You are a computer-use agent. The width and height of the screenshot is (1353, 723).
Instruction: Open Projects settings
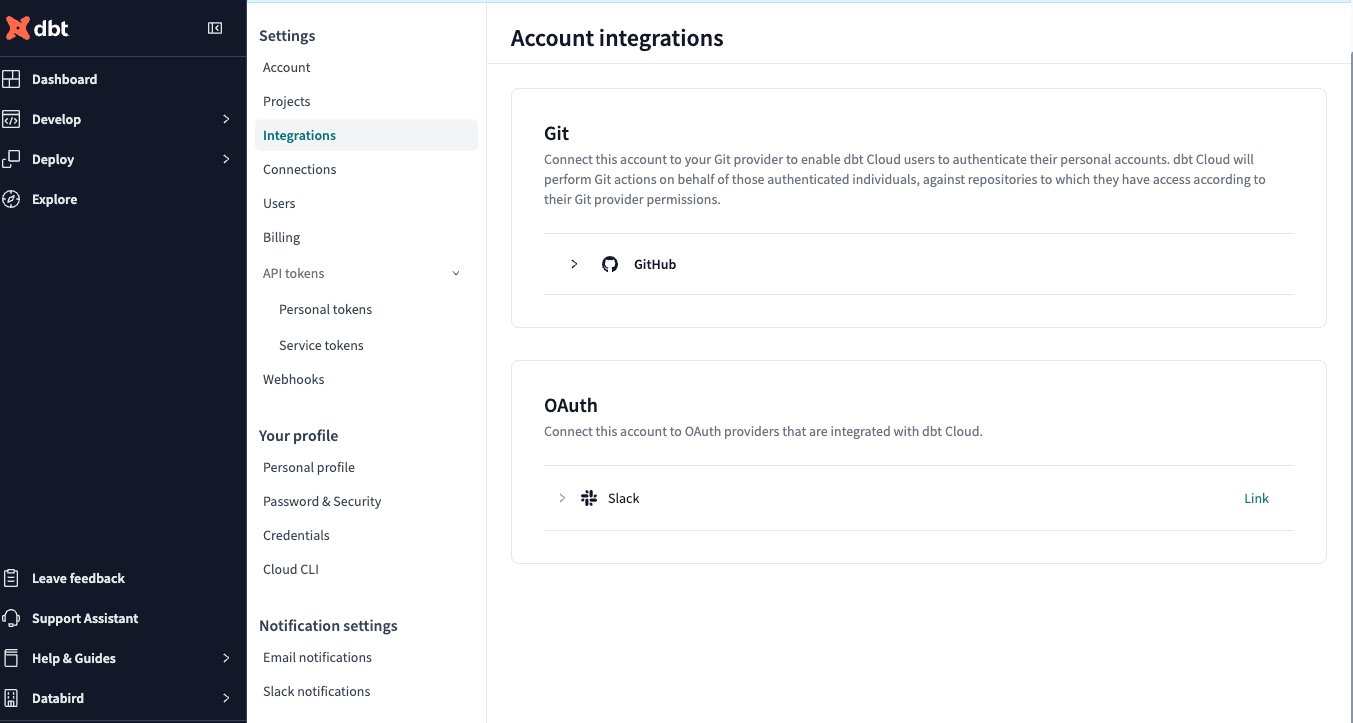pyautogui.click(x=287, y=101)
